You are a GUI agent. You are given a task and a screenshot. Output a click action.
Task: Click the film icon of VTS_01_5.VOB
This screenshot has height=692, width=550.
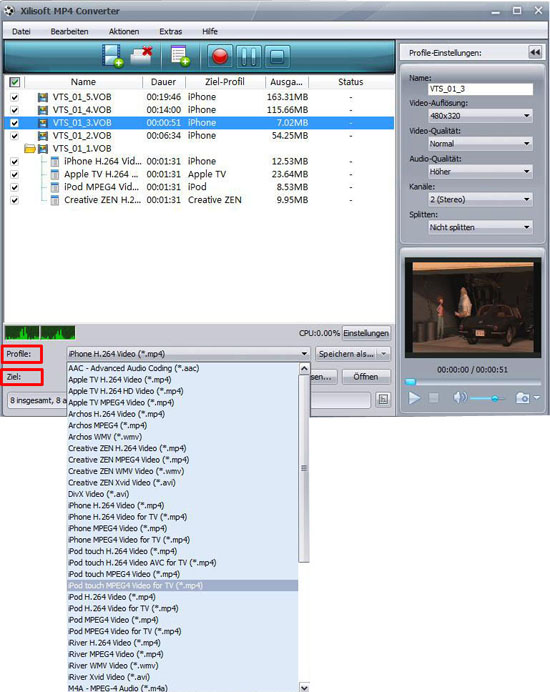click(x=43, y=97)
